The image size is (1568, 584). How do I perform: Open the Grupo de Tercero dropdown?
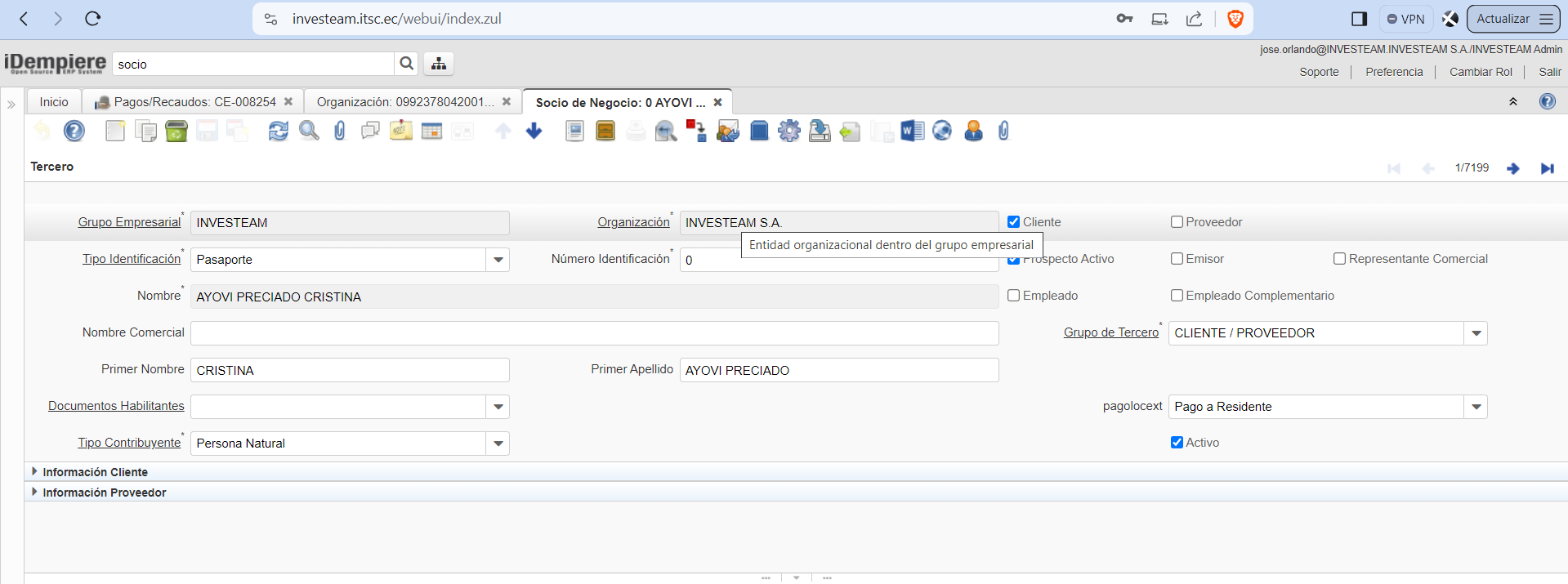(1476, 333)
